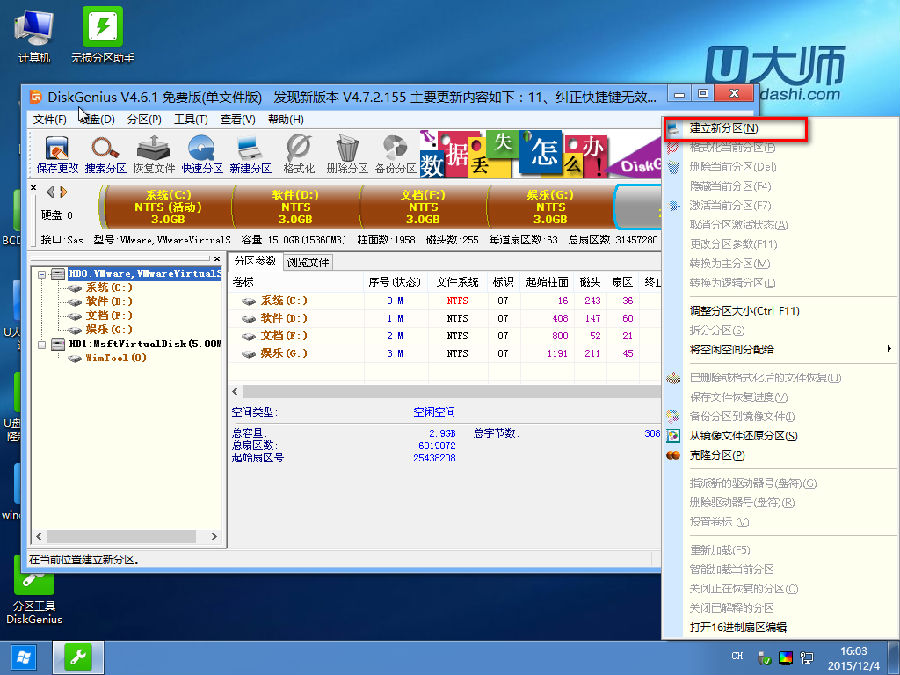Launch the 恢复文件 file recovery tool
900x675 pixels.
[153, 154]
